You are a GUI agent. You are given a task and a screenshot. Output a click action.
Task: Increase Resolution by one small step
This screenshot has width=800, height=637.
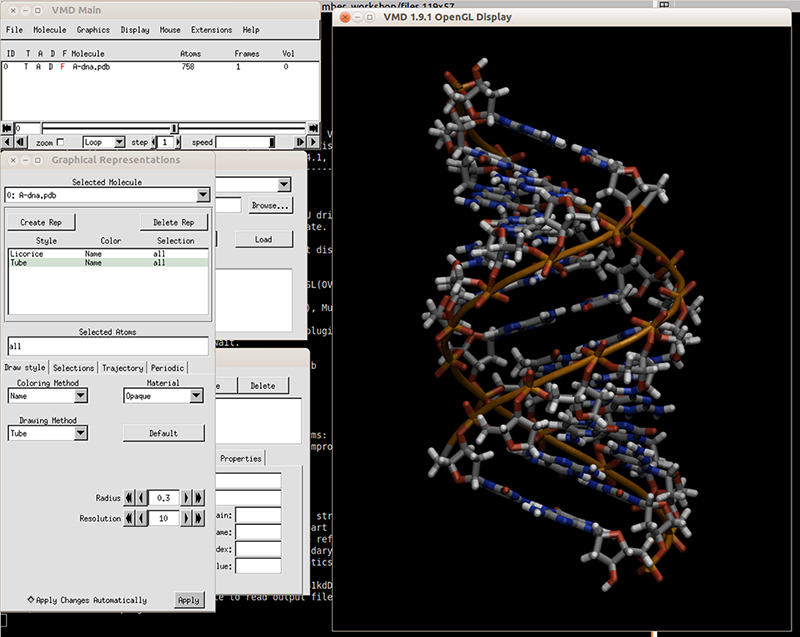(187, 519)
